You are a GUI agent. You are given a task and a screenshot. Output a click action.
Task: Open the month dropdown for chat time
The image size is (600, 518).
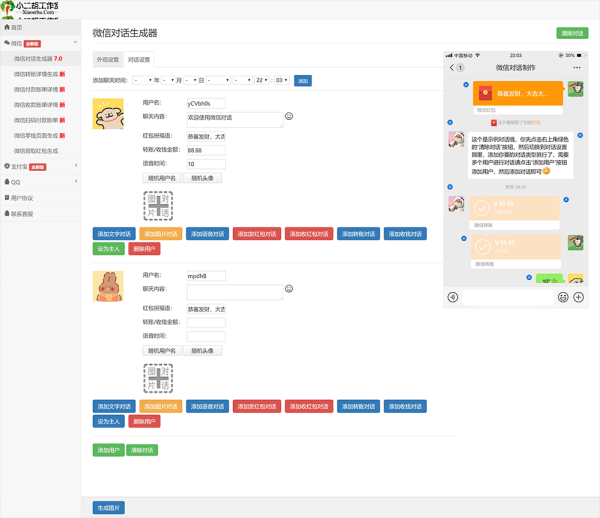[168, 80]
